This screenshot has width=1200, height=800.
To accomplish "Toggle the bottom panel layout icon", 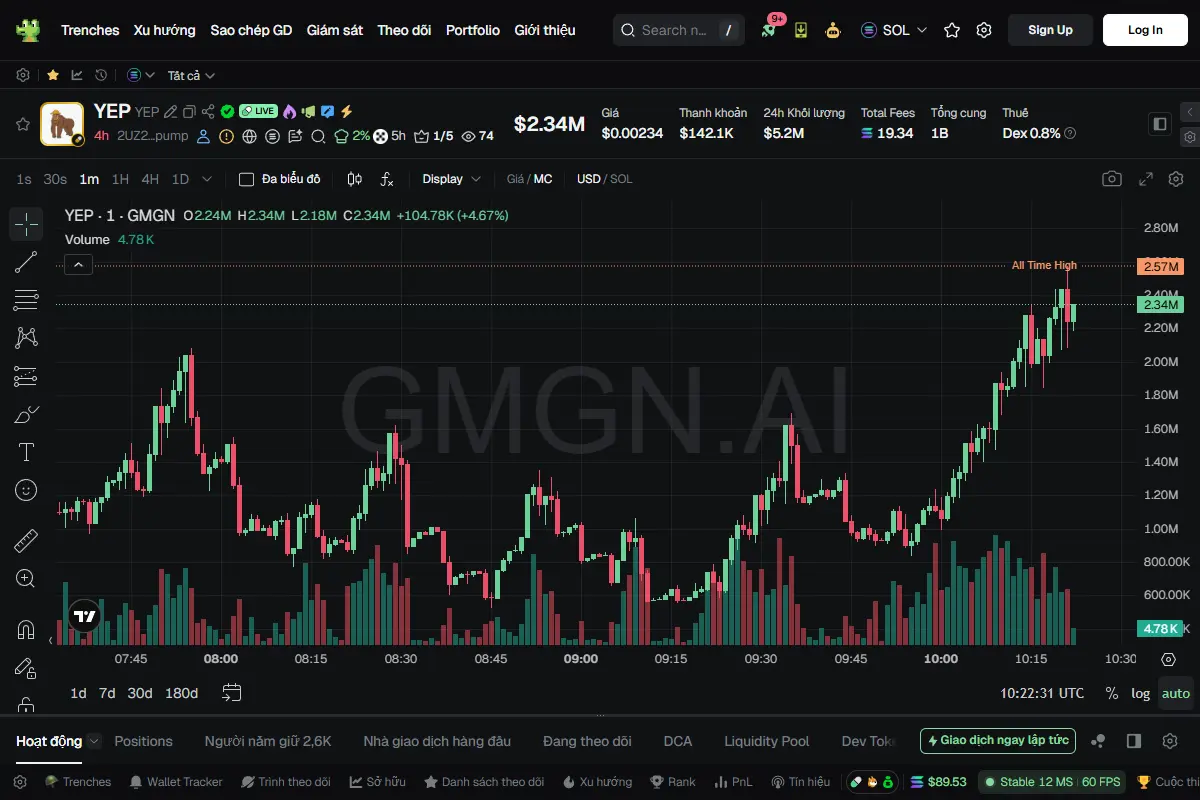I will [1134, 741].
